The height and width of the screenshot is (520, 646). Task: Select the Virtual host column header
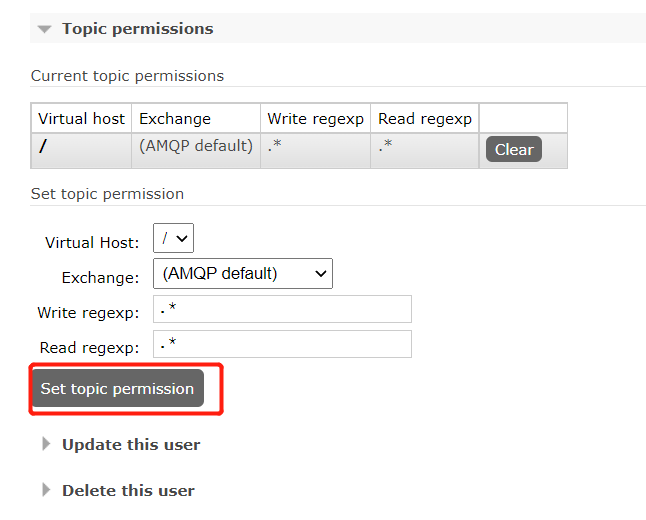coord(81,119)
